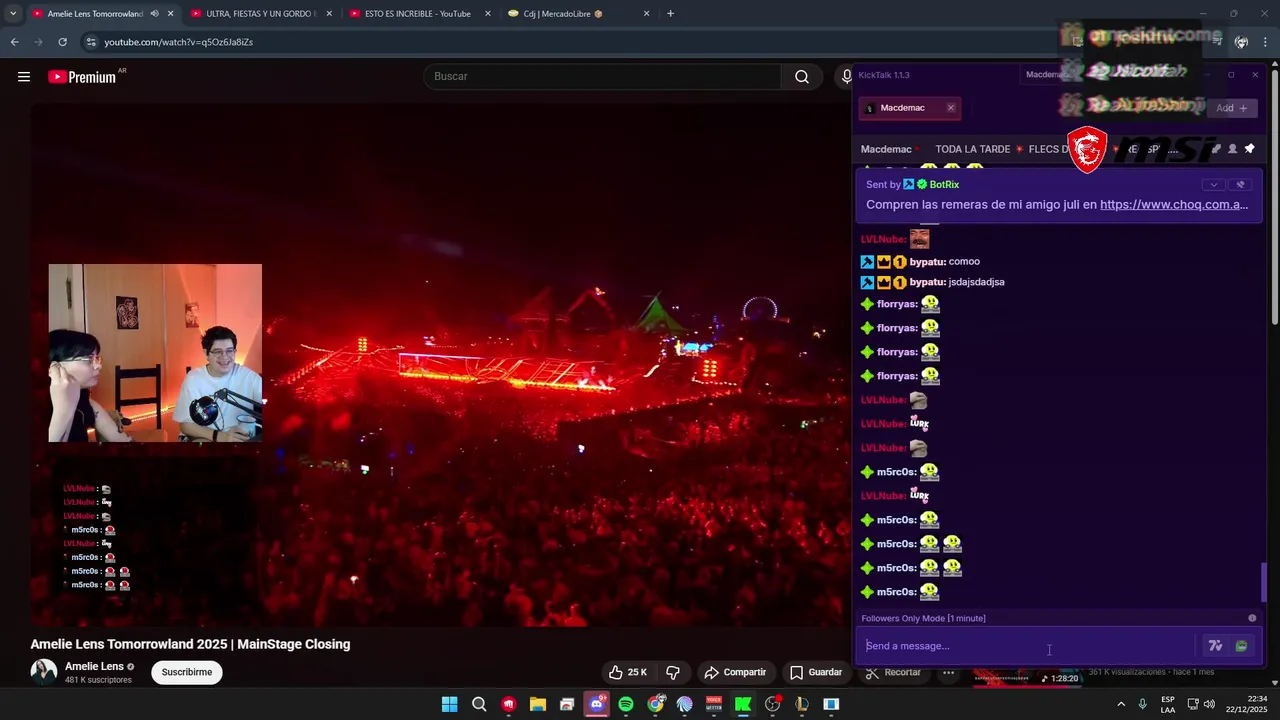The width and height of the screenshot is (1280, 720).
Task: Switch ESP LAA keyboard language
Action: tap(1168, 704)
